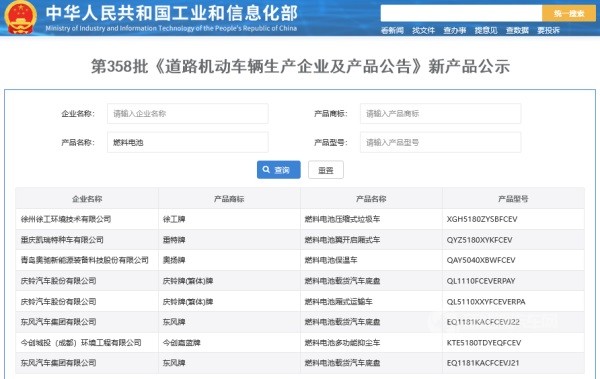Open the 提意见 navigation link
The width and height of the screenshot is (600, 379).
point(486,30)
